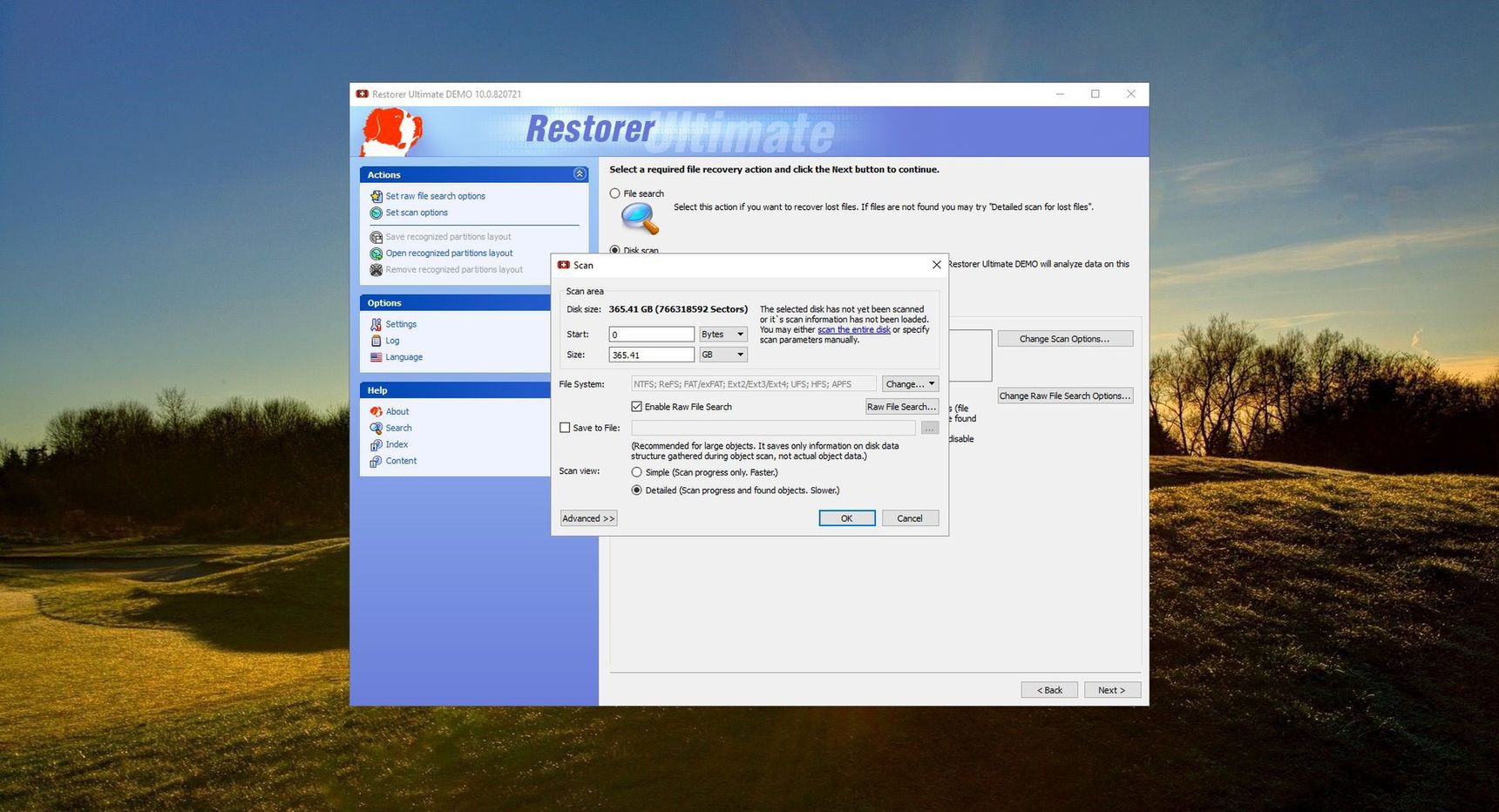The width and height of the screenshot is (1499, 812).
Task: Click the Set raw file search options icon
Action: (x=376, y=196)
